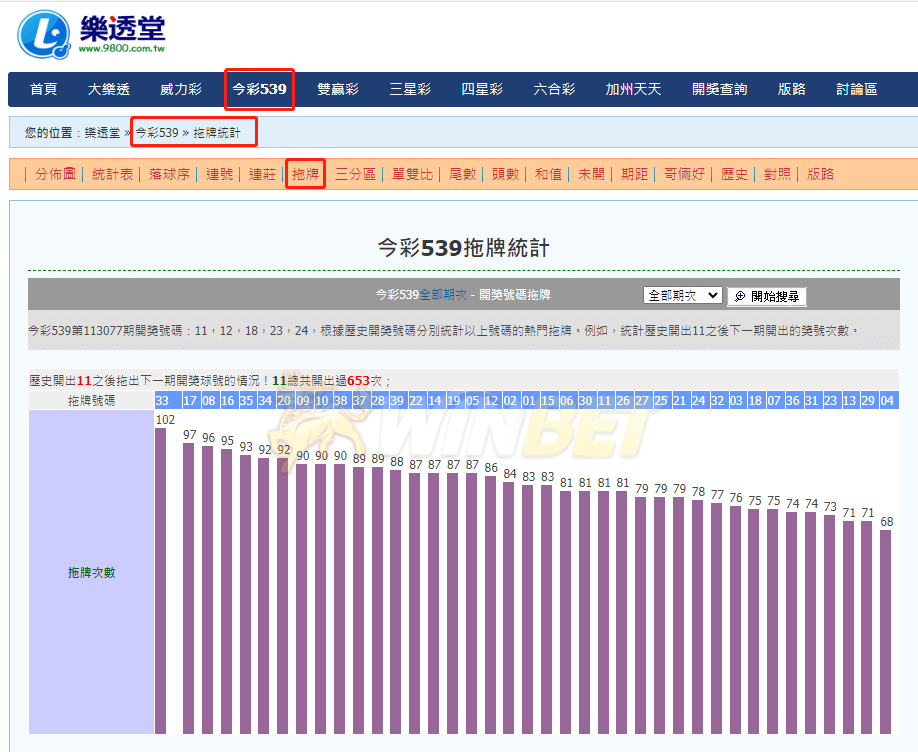
Task: Open the 歷史 sub-tab
Action: click(x=734, y=174)
